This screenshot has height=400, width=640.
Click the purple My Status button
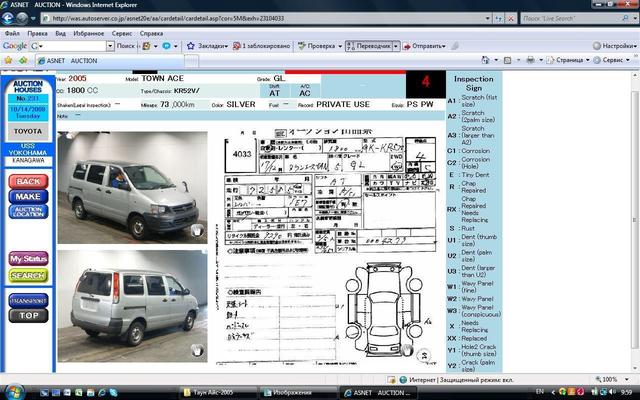point(28,259)
